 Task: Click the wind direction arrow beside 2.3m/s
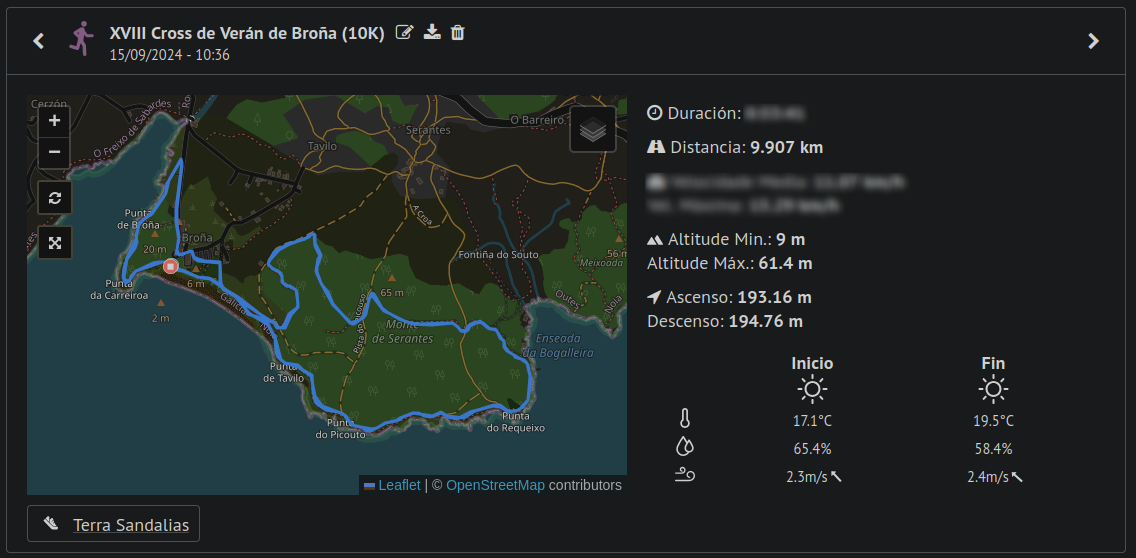[x=836, y=476]
